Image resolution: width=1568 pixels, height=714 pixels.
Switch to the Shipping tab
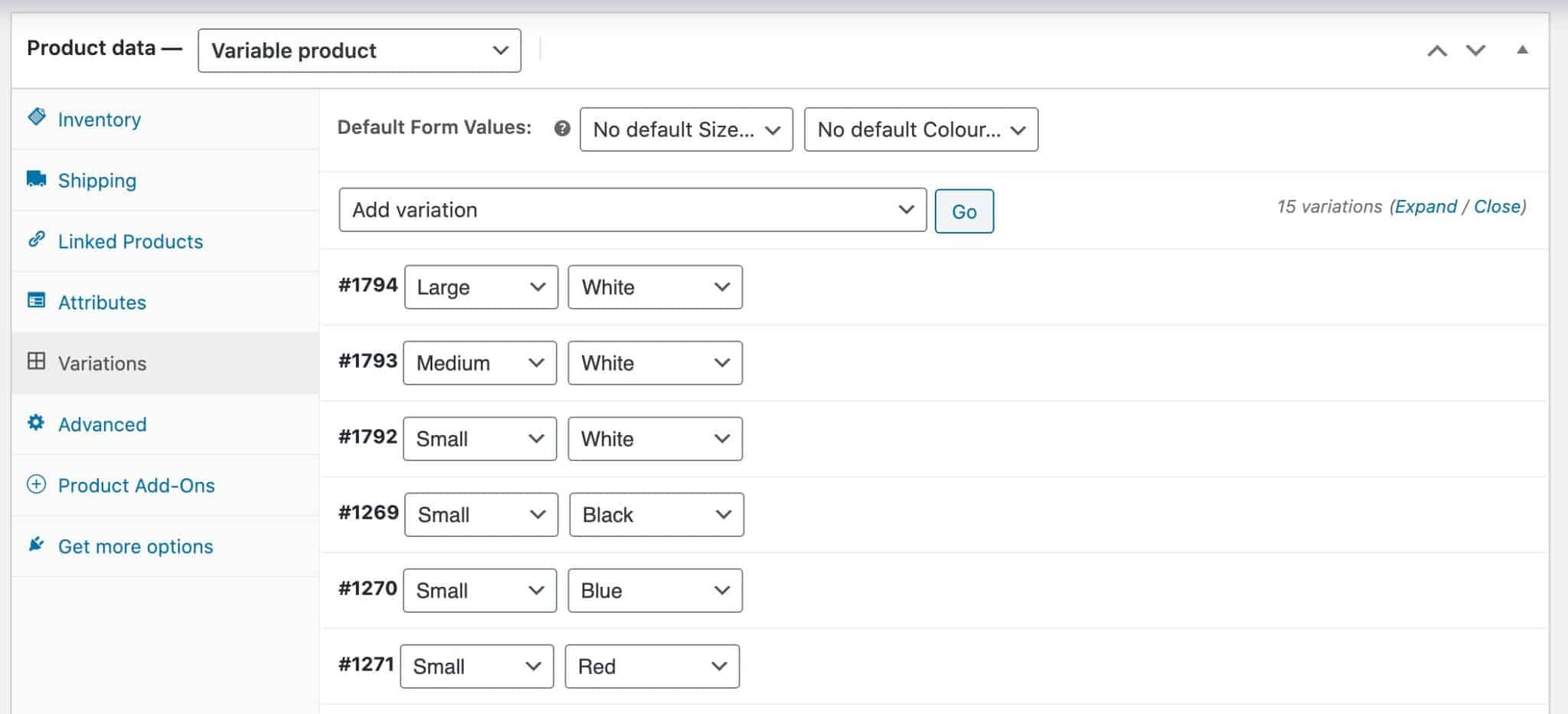97,181
